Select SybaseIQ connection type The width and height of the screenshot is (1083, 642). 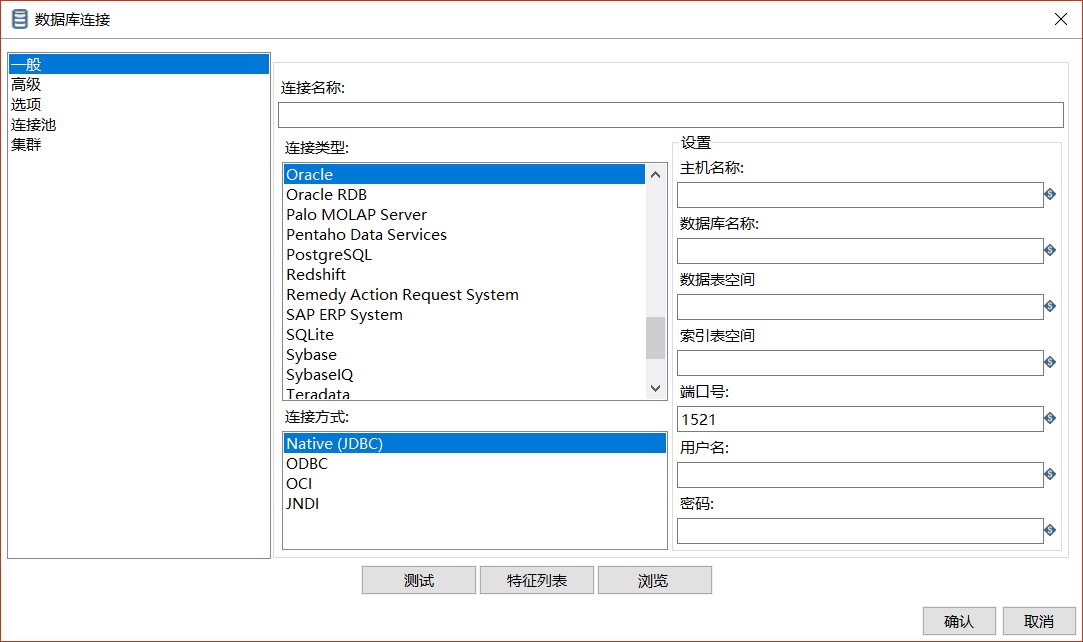(x=464, y=375)
